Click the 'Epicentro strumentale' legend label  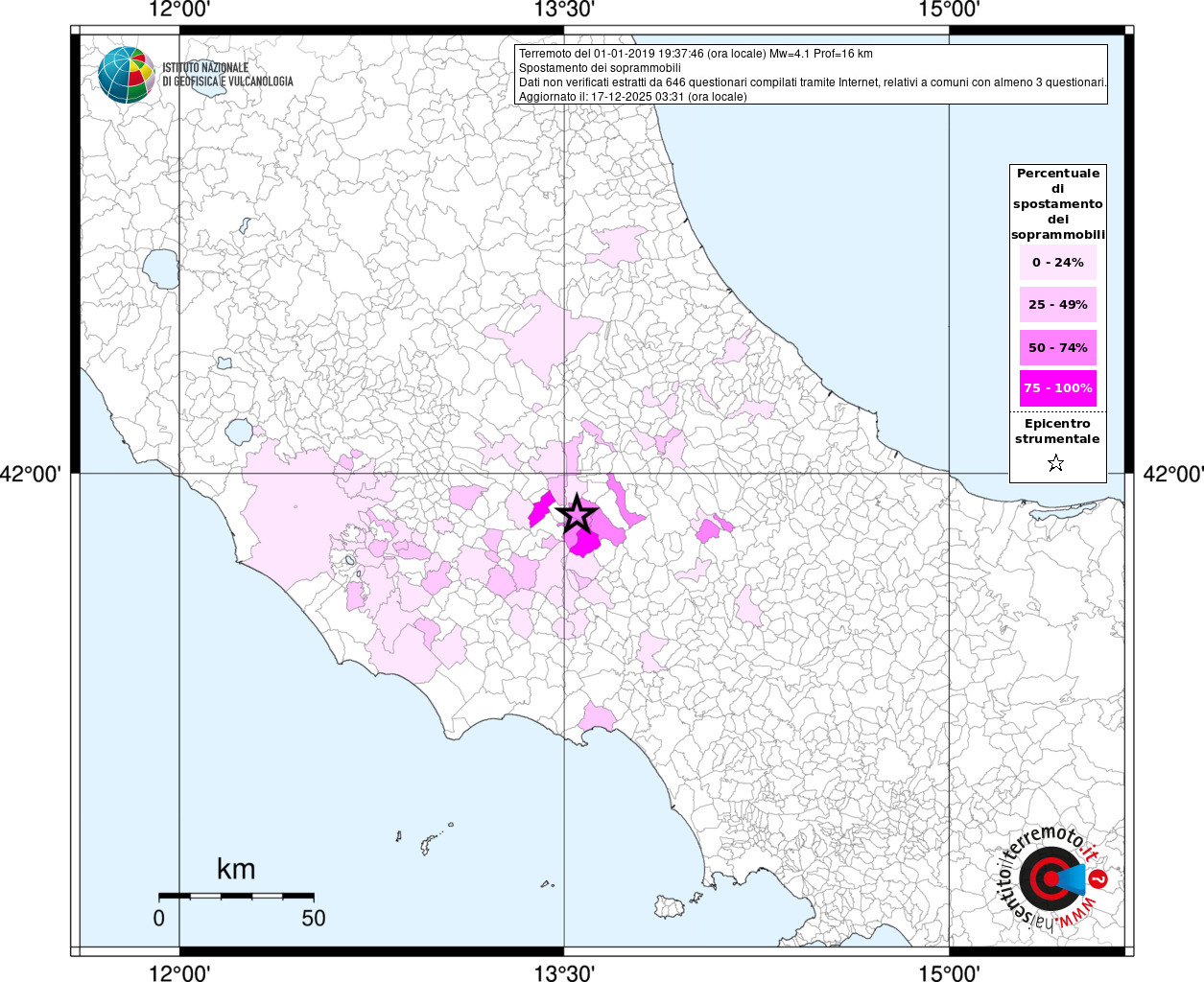click(x=1057, y=432)
